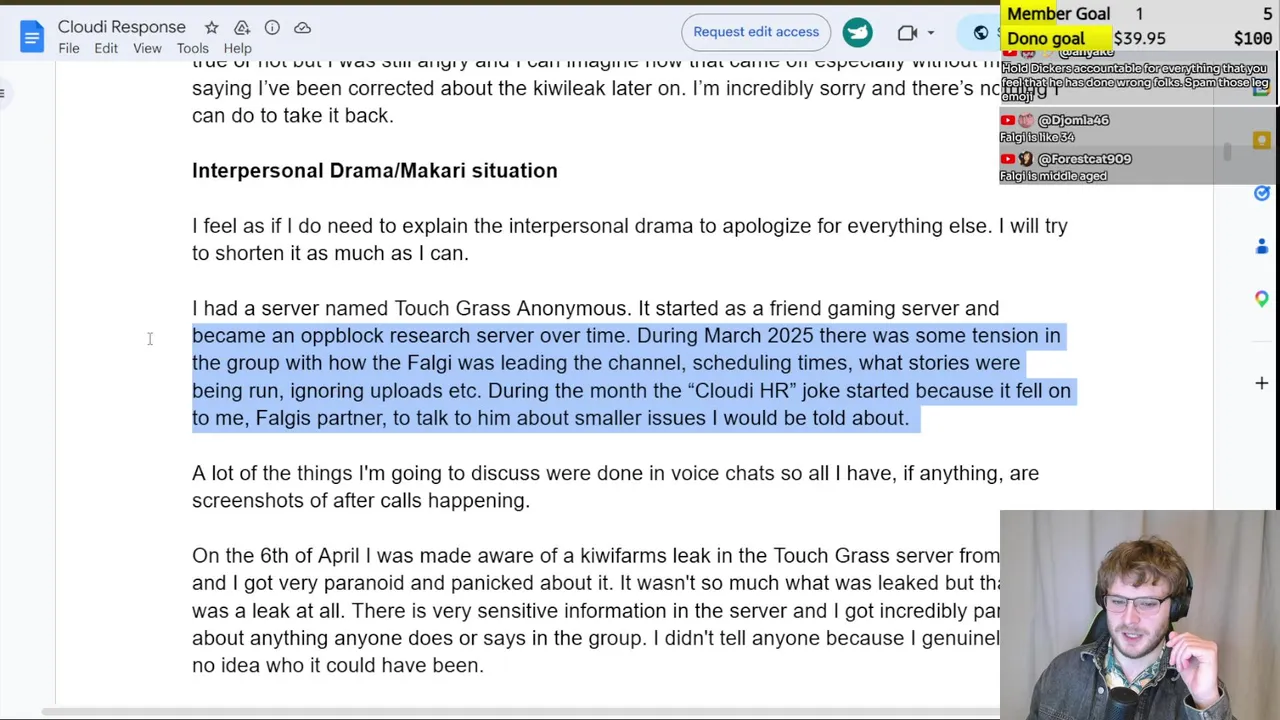
Task: Click the globe share icon
Action: 981,33
